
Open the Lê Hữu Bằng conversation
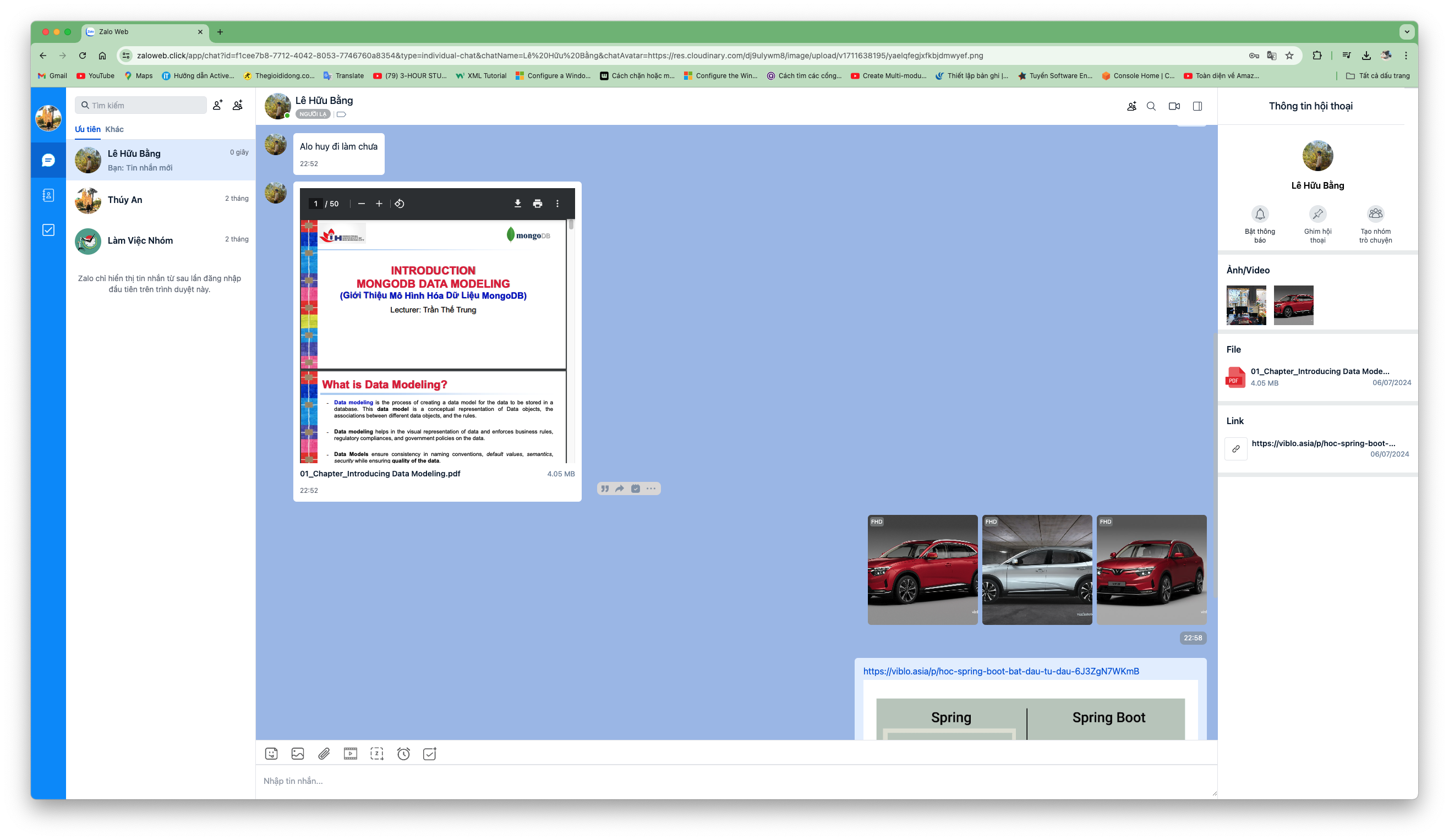(x=161, y=160)
